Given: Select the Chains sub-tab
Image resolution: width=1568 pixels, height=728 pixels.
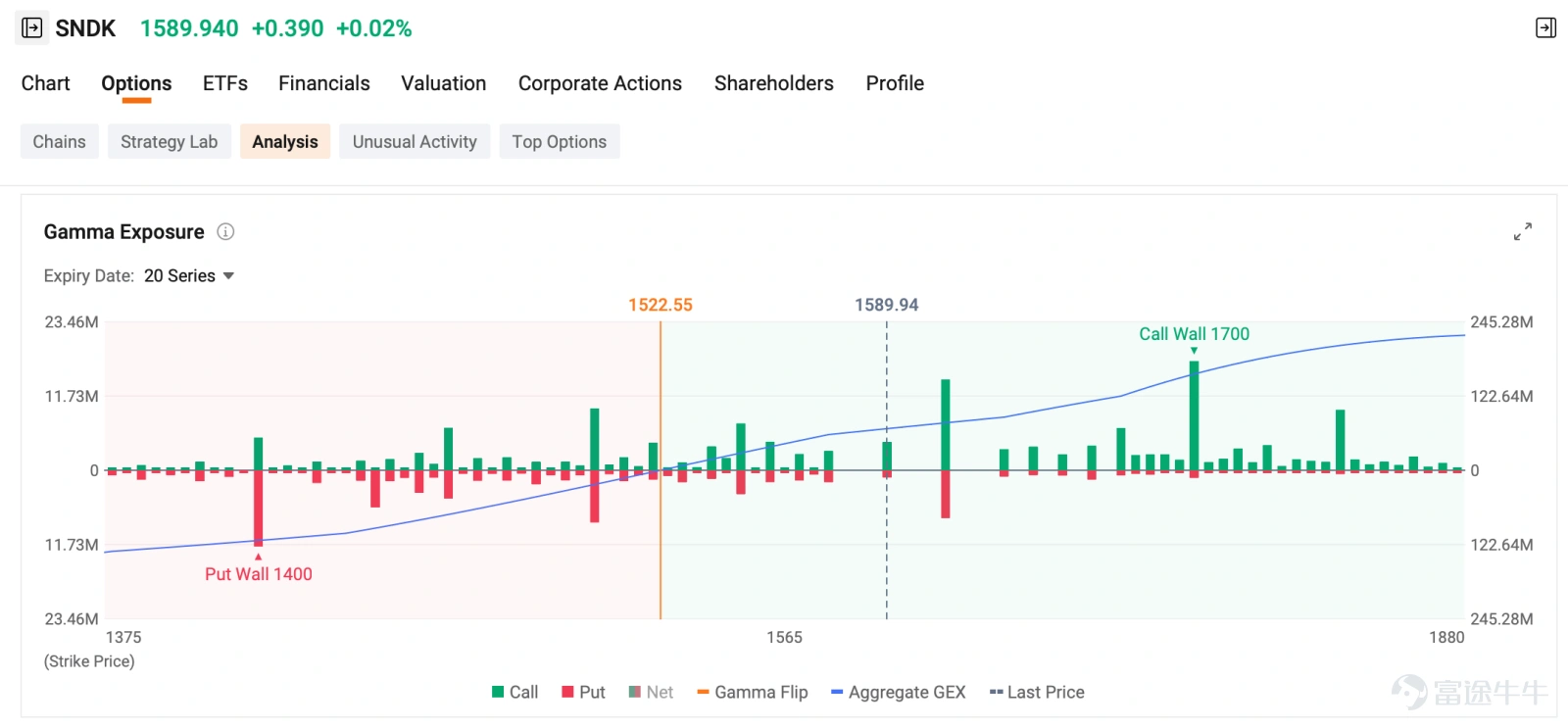Looking at the screenshot, I should coord(60,142).
